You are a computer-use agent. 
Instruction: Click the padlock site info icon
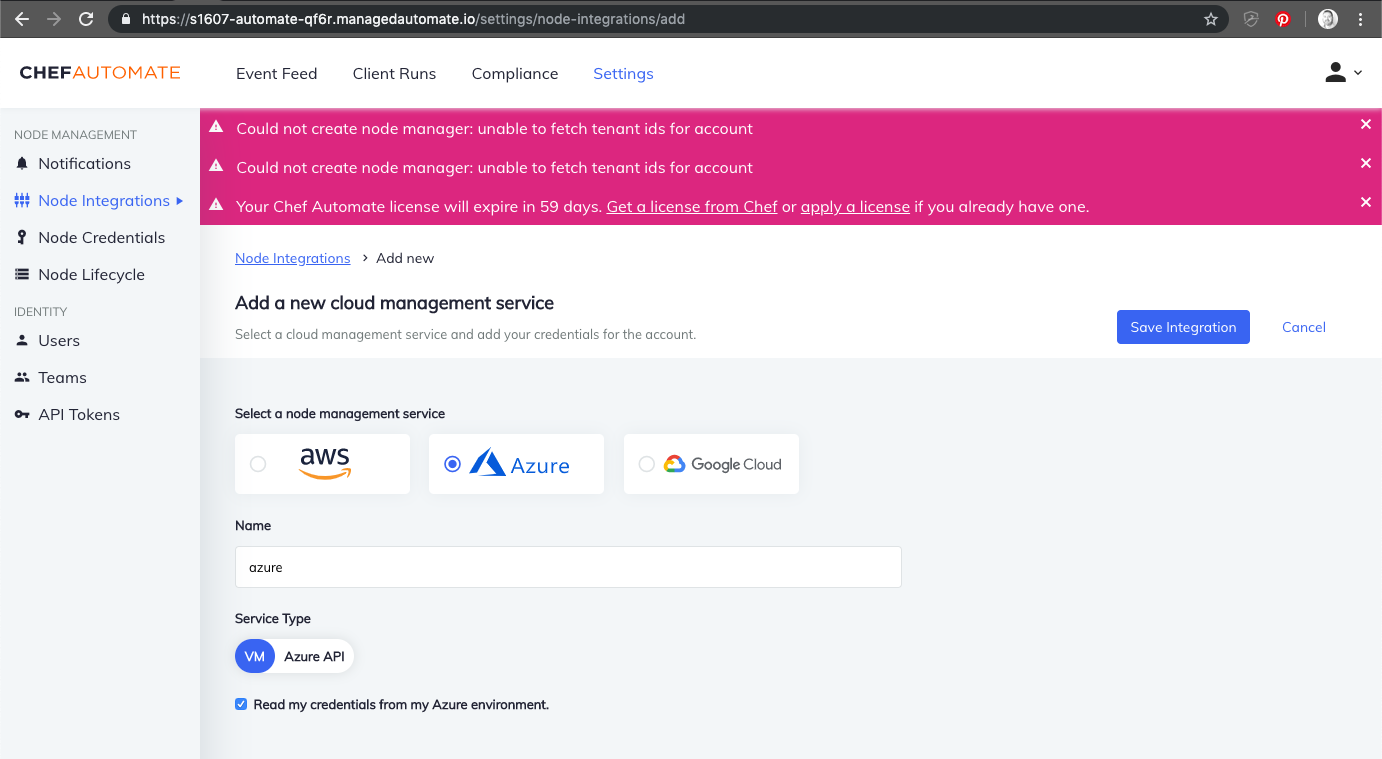[x=125, y=19]
